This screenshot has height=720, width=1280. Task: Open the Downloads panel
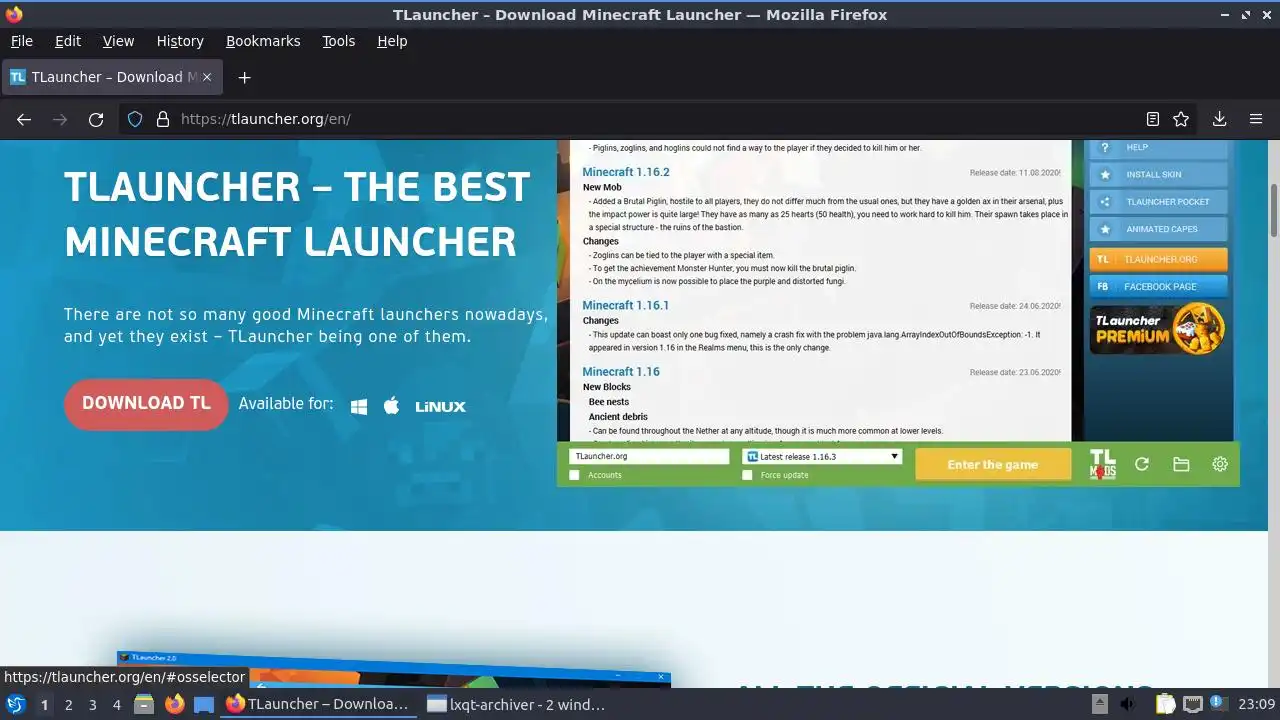(x=1220, y=119)
